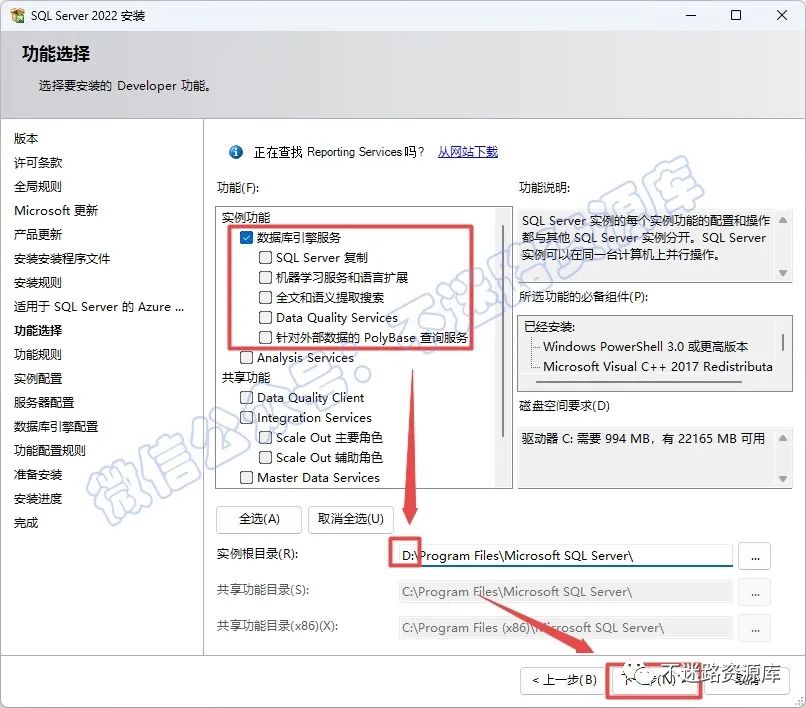Select 安装规则 step in the sidebar
Screen dimensions: 806x708
(38, 282)
